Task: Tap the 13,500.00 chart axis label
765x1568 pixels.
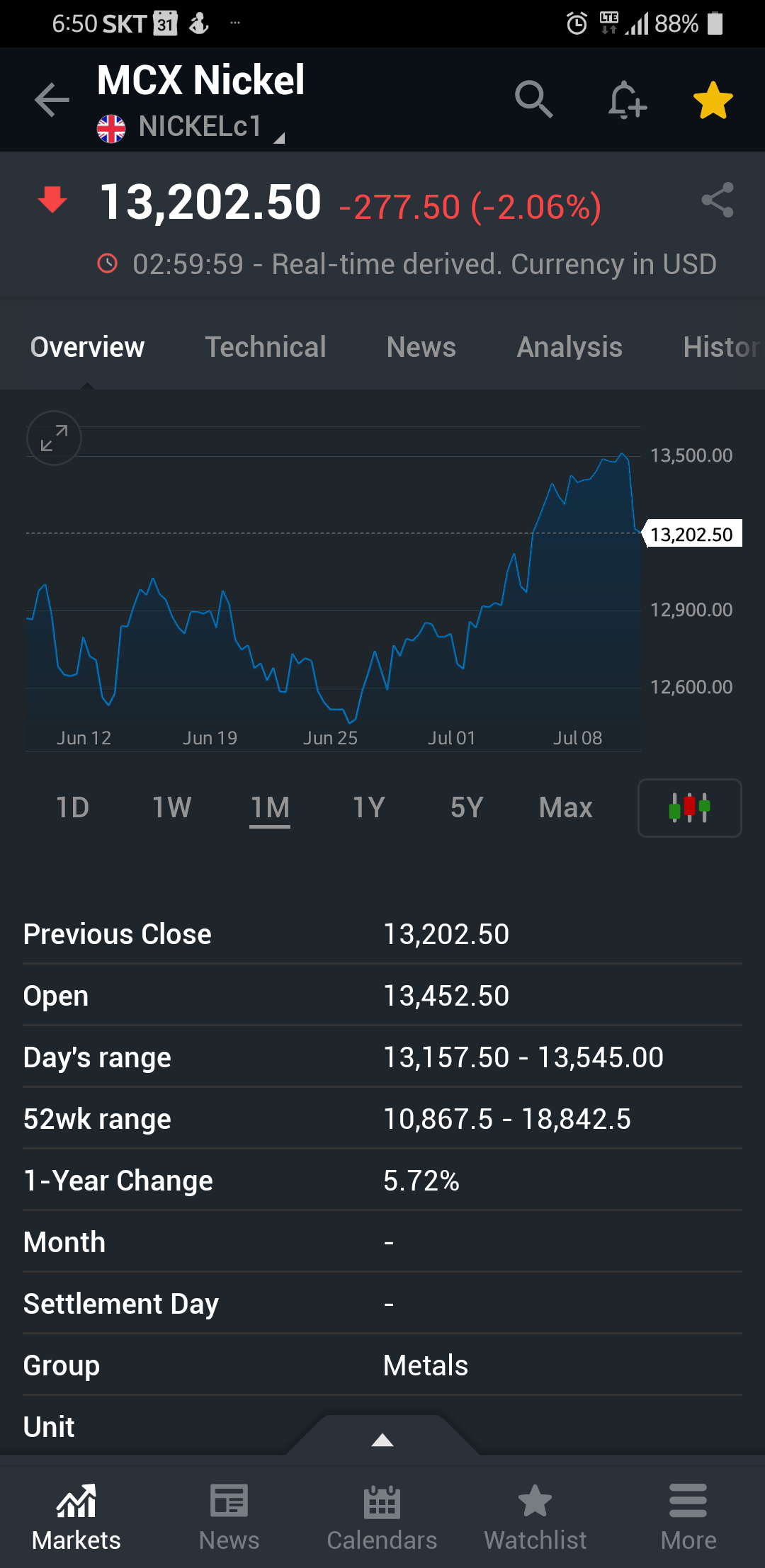Action: [x=691, y=455]
